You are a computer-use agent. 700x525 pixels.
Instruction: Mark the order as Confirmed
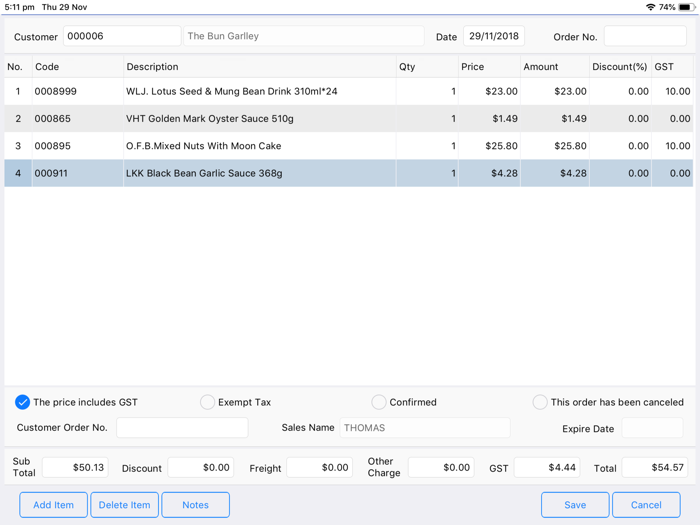(378, 402)
